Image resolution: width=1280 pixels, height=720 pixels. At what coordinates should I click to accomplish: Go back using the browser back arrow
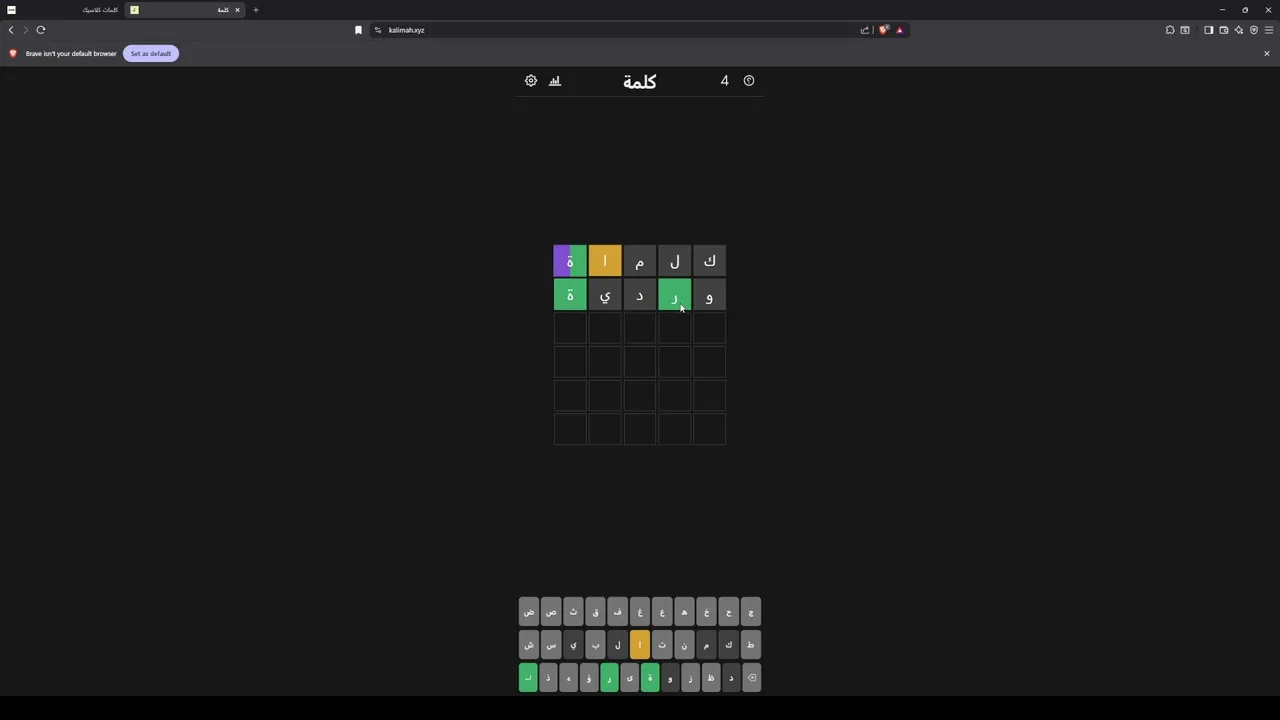click(11, 30)
